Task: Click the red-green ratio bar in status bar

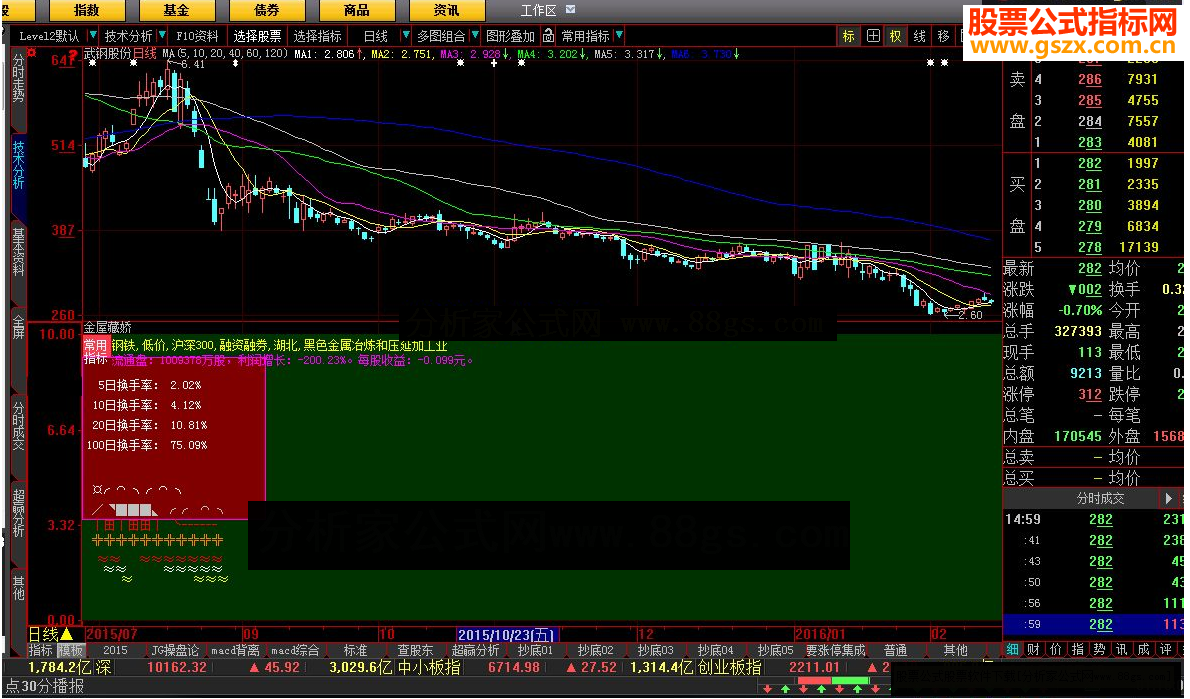Action: click(833, 682)
